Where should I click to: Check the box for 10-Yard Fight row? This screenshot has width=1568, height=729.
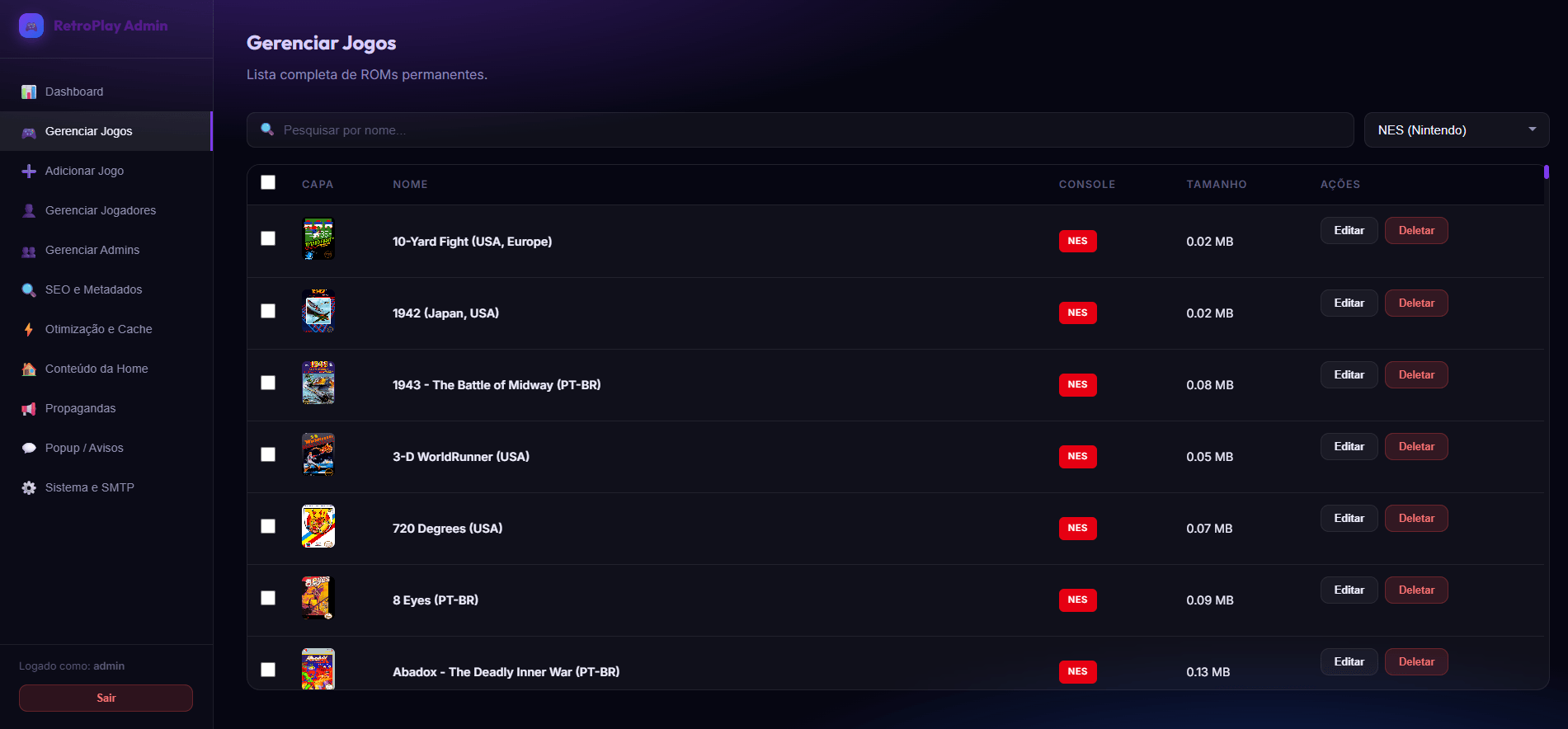coord(268,238)
